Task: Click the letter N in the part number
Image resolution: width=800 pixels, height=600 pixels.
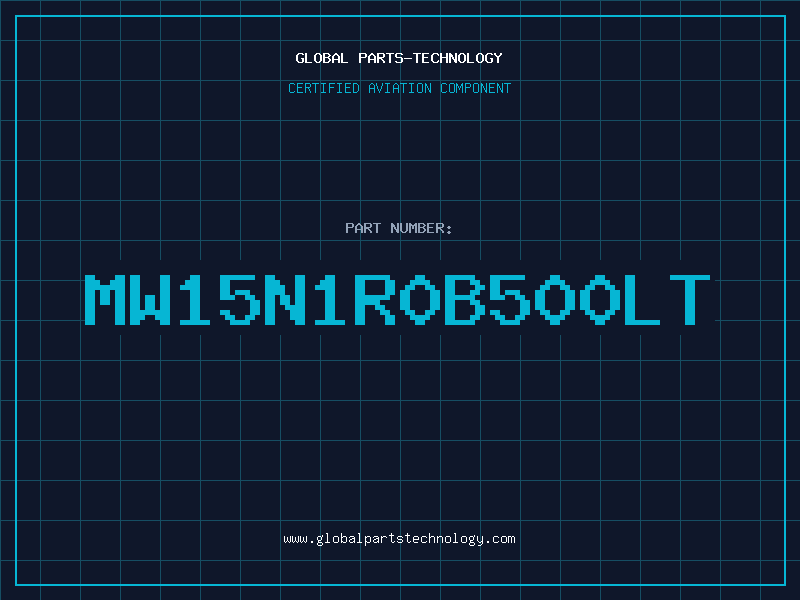Action: [285, 300]
